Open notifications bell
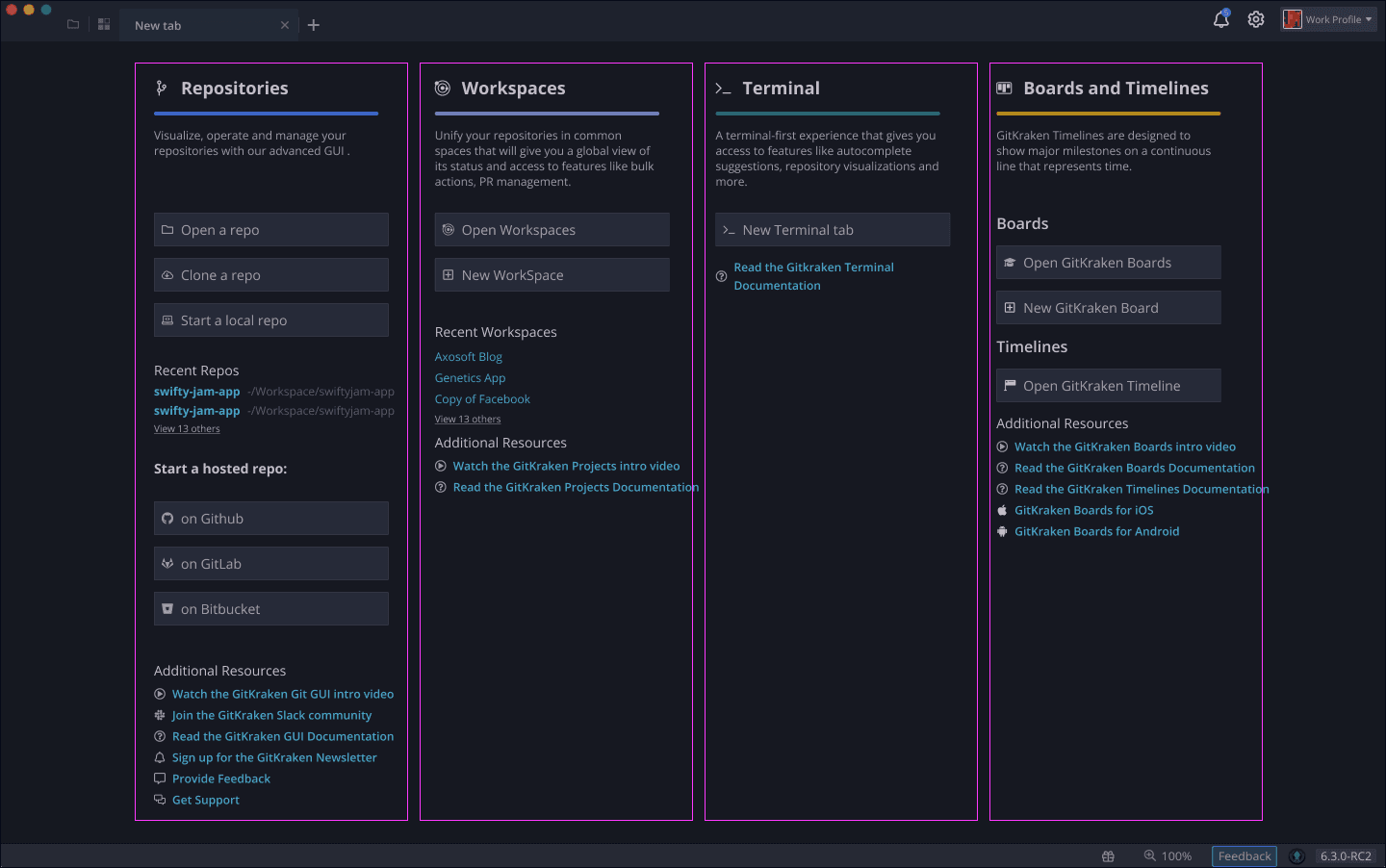1386x868 pixels. click(1221, 19)
